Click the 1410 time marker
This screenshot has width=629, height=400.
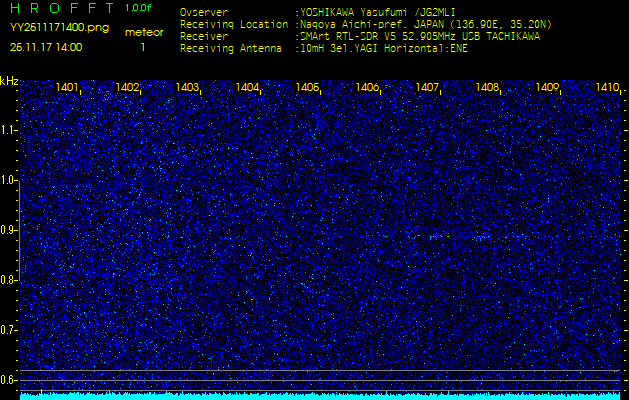(607, 87)
